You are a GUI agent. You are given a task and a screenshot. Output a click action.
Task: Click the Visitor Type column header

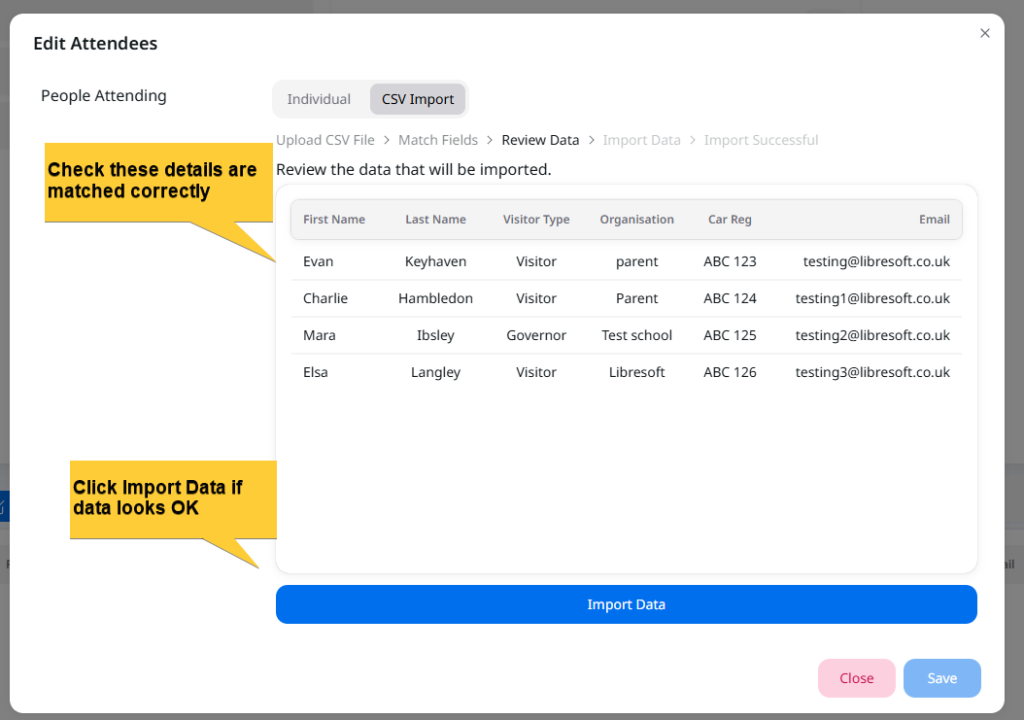536,219
